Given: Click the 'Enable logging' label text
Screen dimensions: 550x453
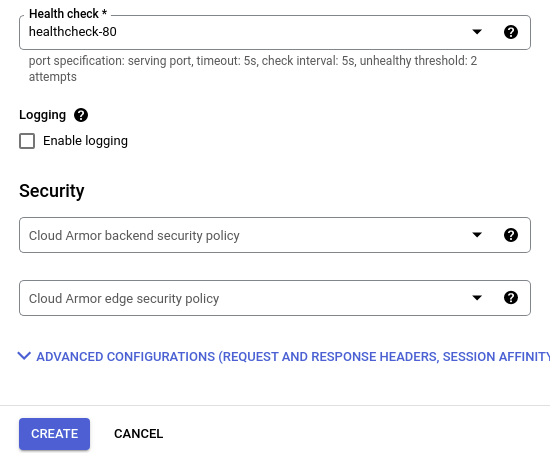Looking at the screenshot, I should pyautogui.click(x=85, y=141).
